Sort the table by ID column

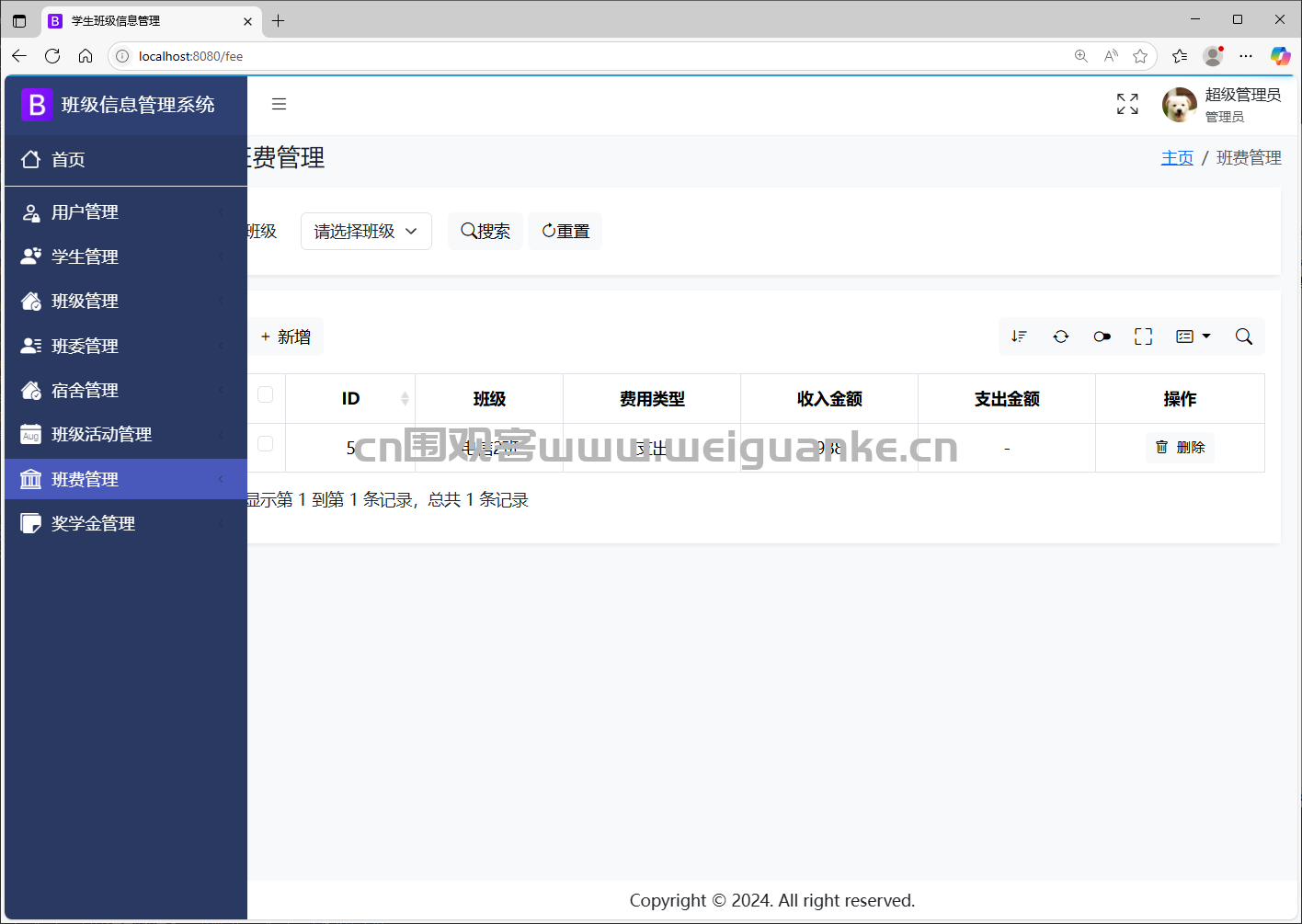(x=350, y=398)
